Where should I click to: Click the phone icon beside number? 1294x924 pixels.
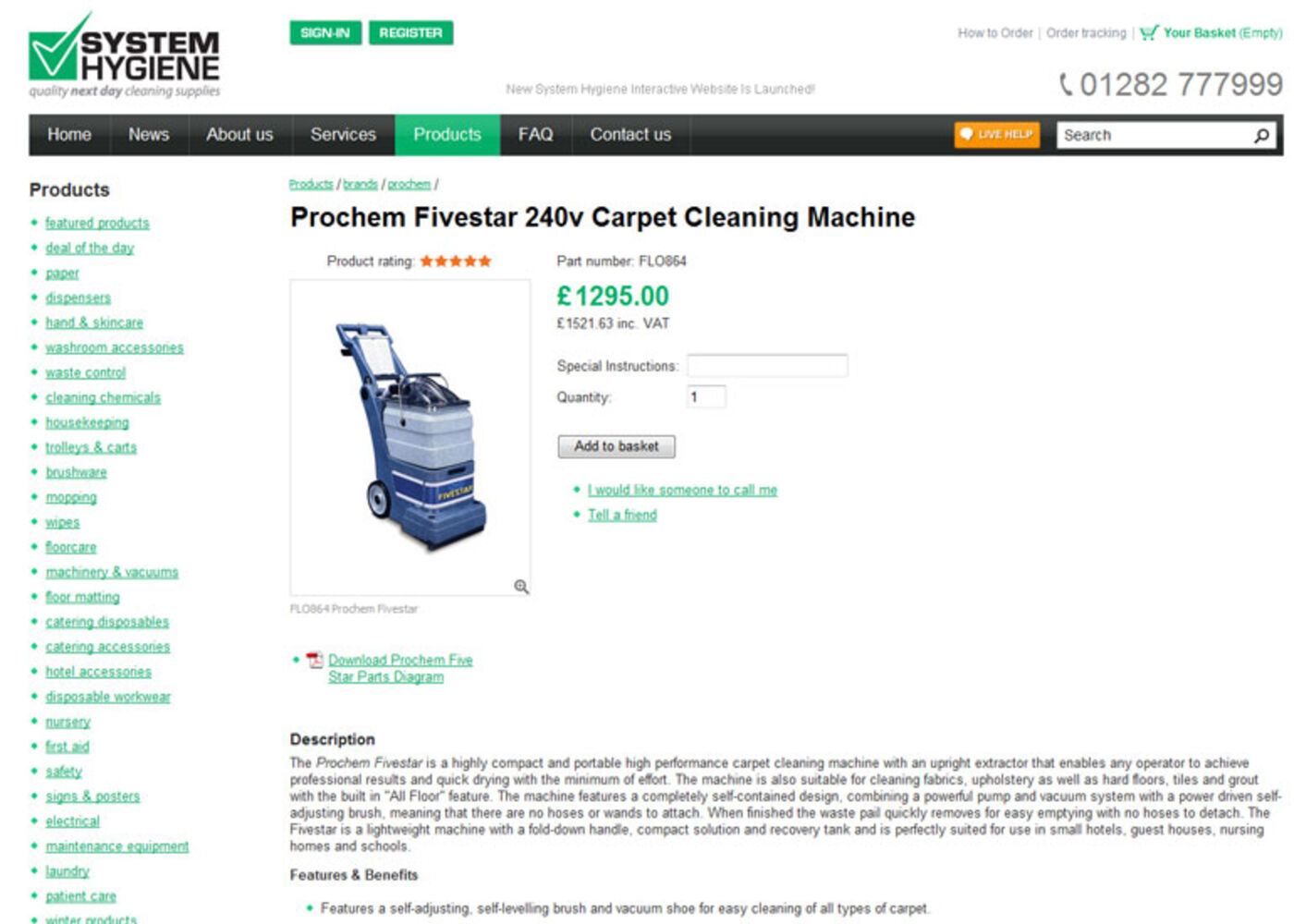click(x=1066, y=85)
